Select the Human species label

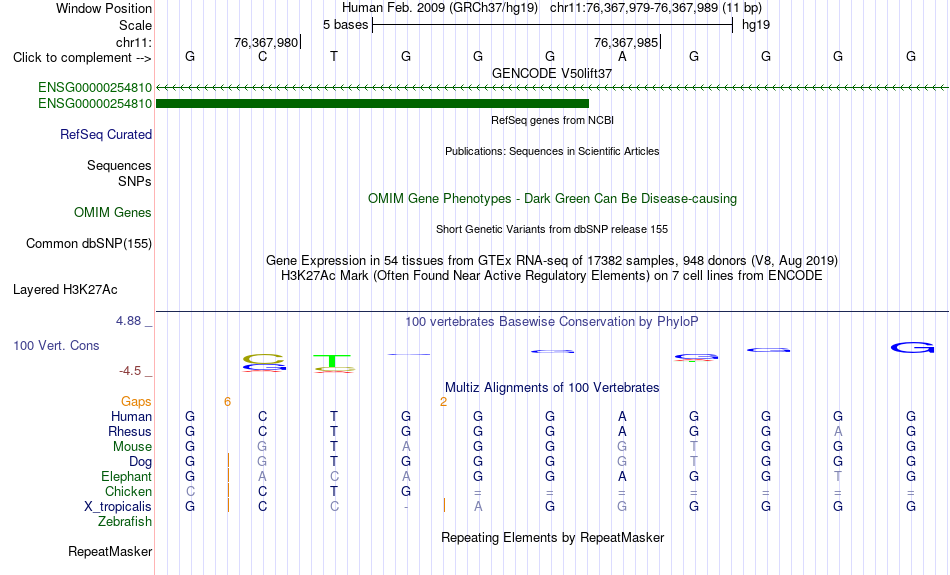tap(131, 417)
